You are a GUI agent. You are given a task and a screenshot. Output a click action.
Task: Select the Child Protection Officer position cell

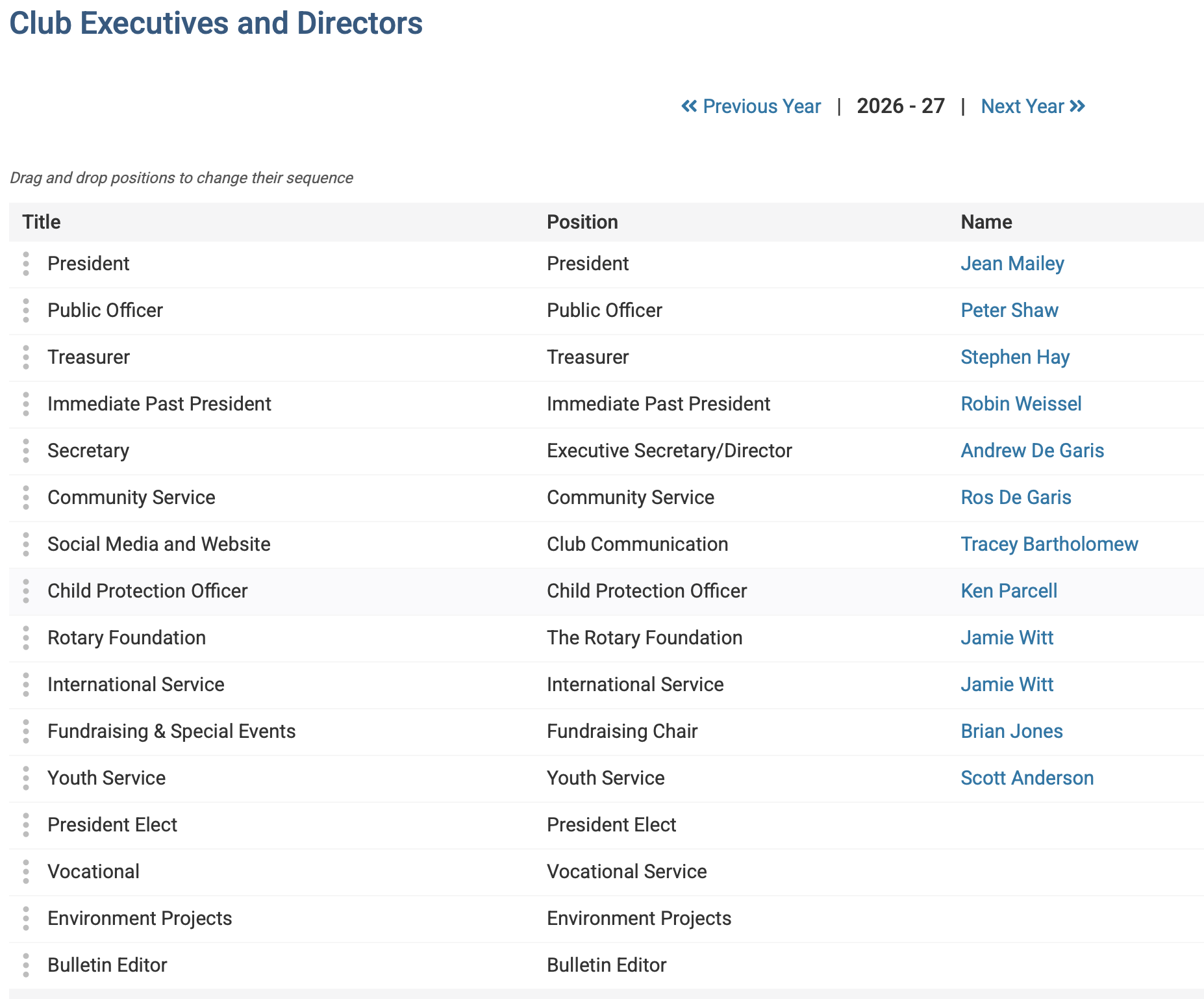point(647,591)
